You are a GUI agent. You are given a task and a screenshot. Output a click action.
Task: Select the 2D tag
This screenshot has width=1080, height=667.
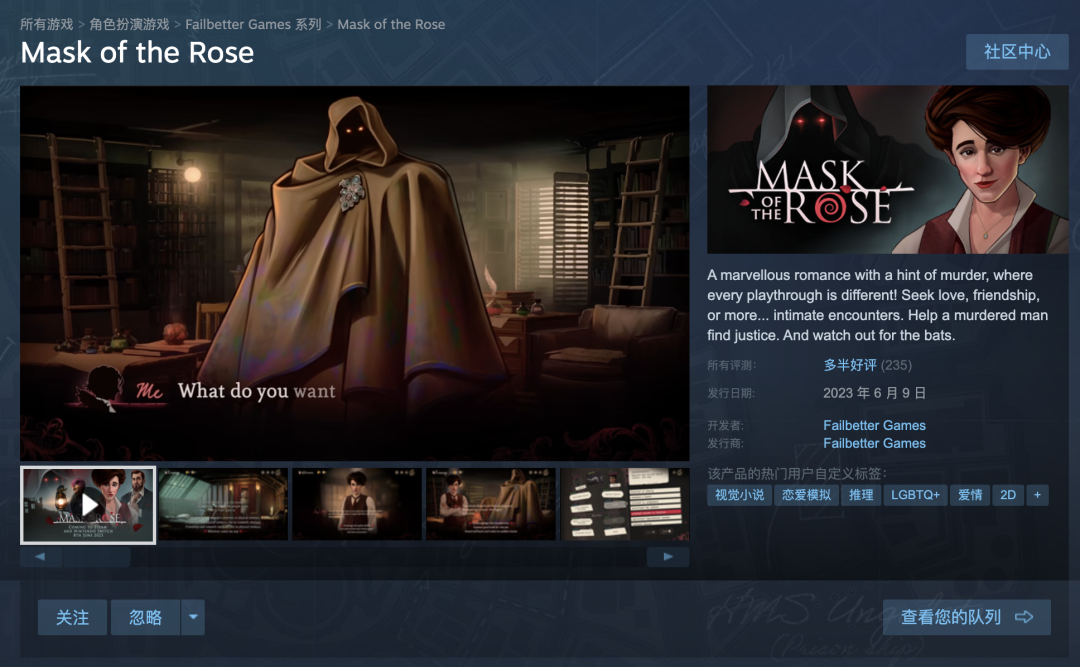tap(1008, 495)
